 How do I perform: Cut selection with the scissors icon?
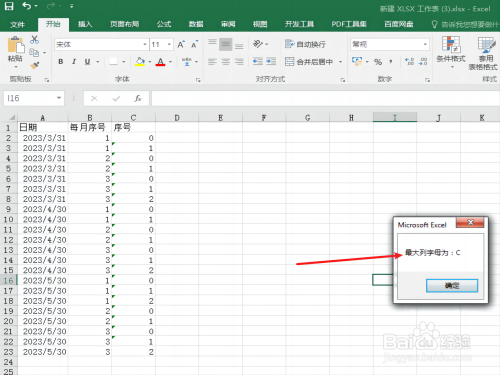[x=34, y=40]
